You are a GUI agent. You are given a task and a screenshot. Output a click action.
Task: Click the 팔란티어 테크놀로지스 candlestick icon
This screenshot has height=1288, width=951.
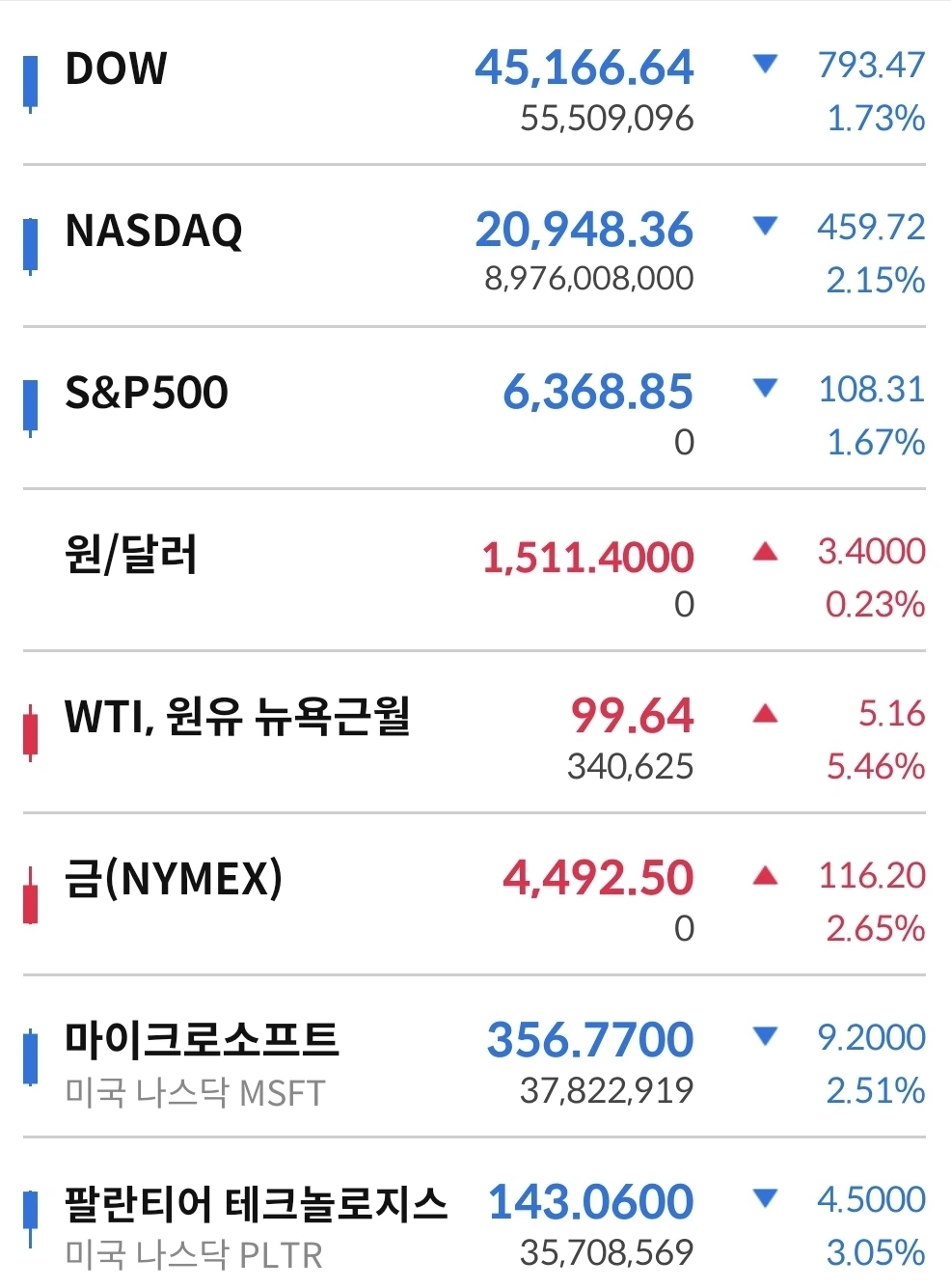coord(31,1219)
